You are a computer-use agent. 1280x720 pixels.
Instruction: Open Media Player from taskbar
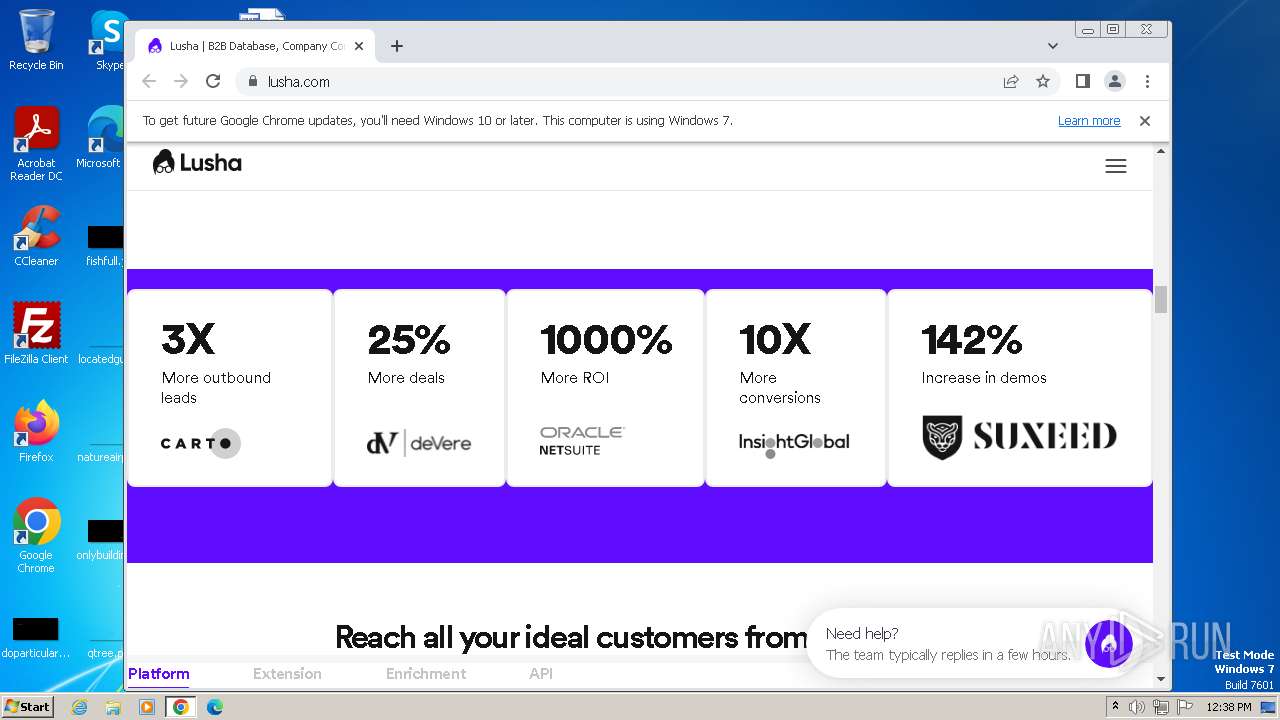point(147,707)
